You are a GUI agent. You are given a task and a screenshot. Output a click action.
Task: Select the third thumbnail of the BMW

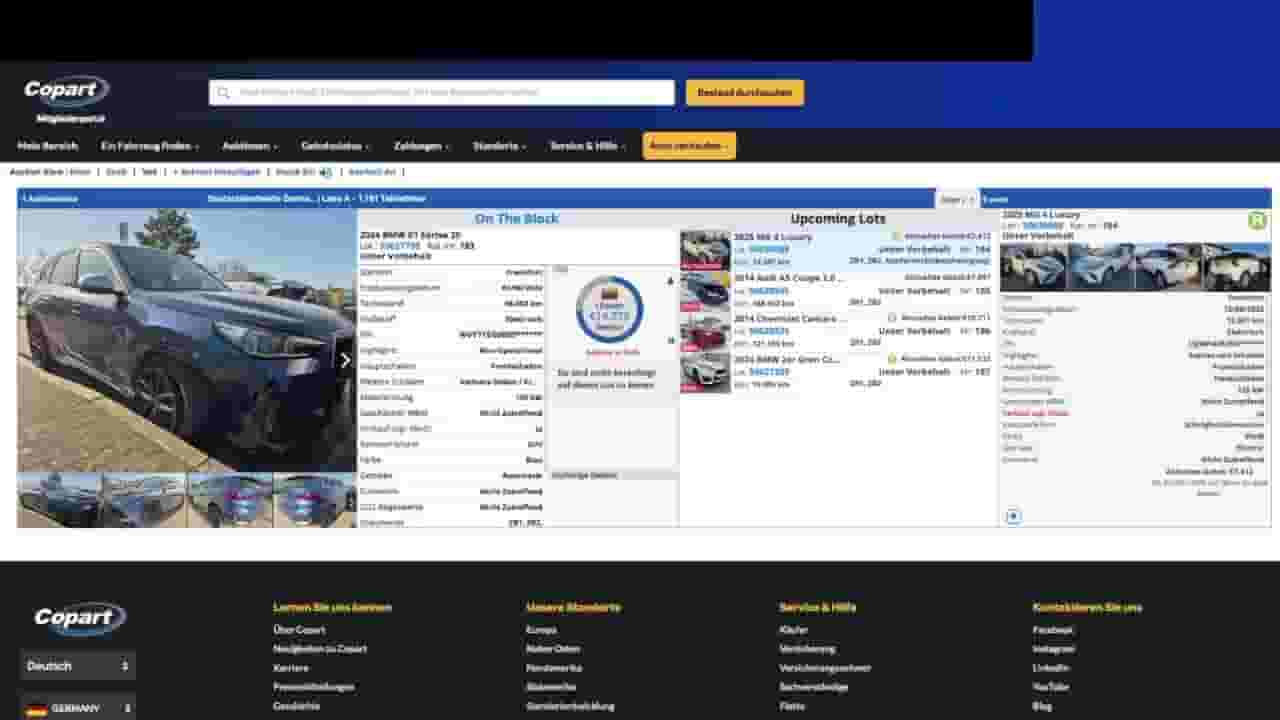click(230, 499)
